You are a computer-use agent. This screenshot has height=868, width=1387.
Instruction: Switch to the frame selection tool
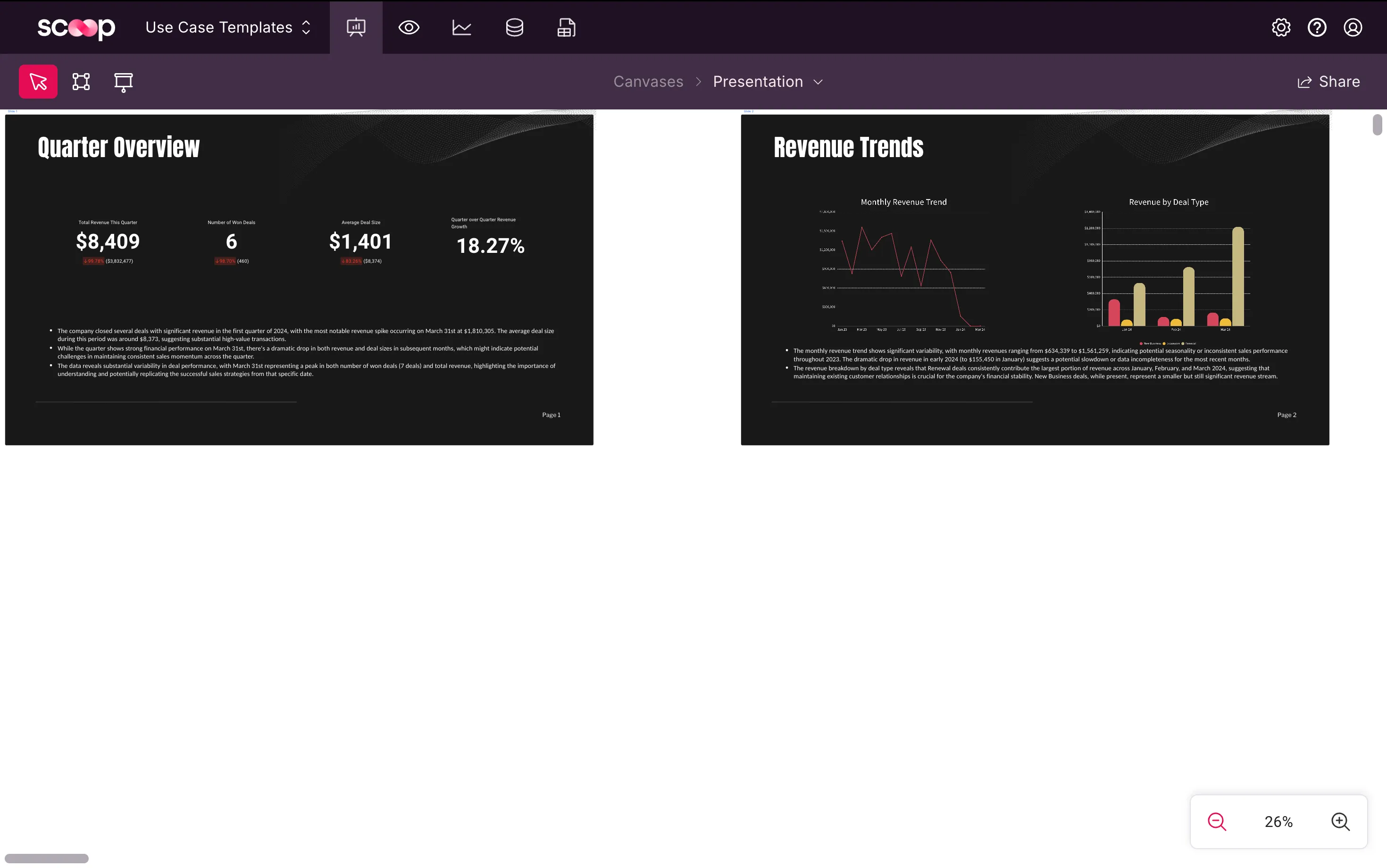[x=81, y=82]
